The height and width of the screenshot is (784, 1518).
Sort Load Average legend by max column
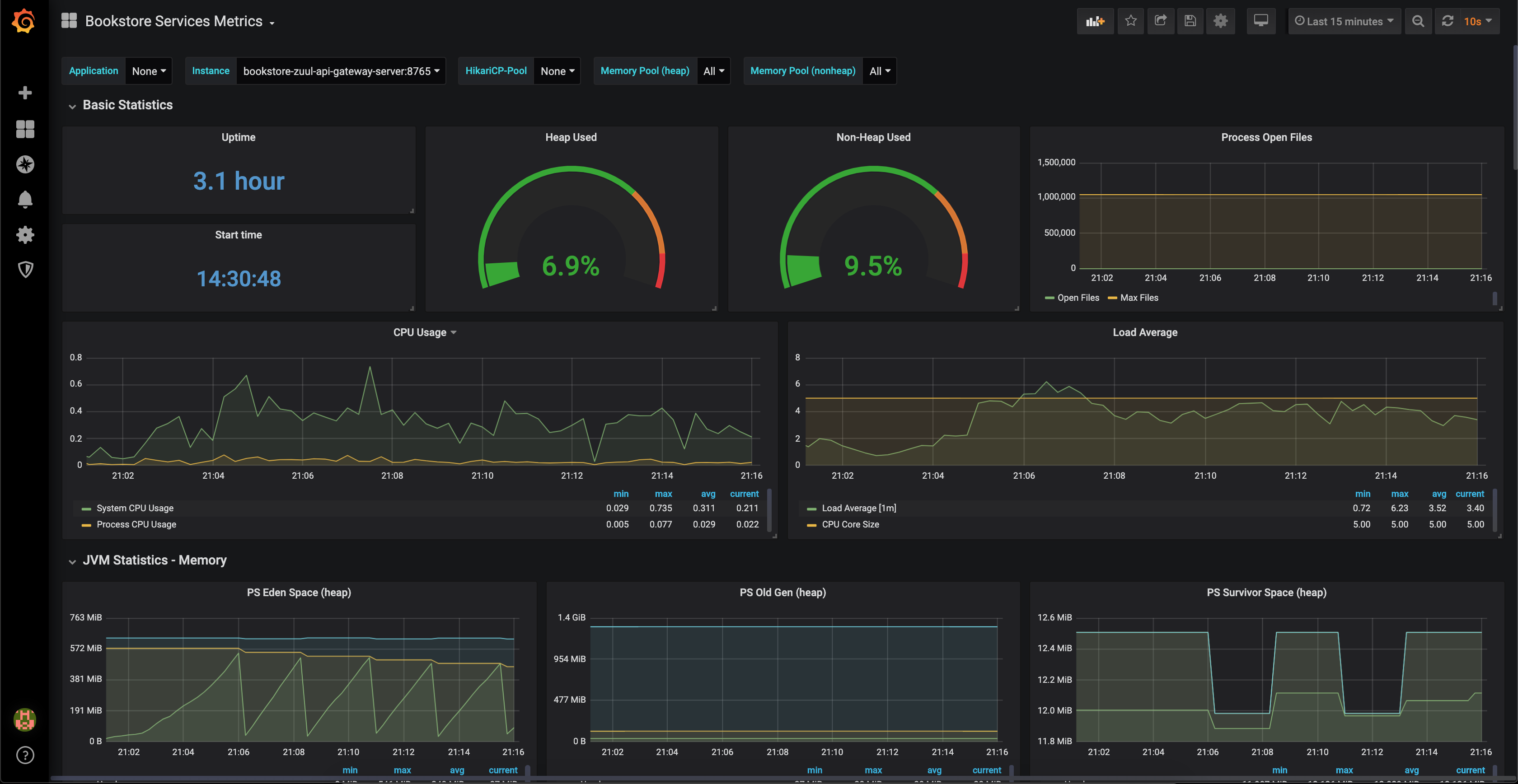(x=1400, y=494)
